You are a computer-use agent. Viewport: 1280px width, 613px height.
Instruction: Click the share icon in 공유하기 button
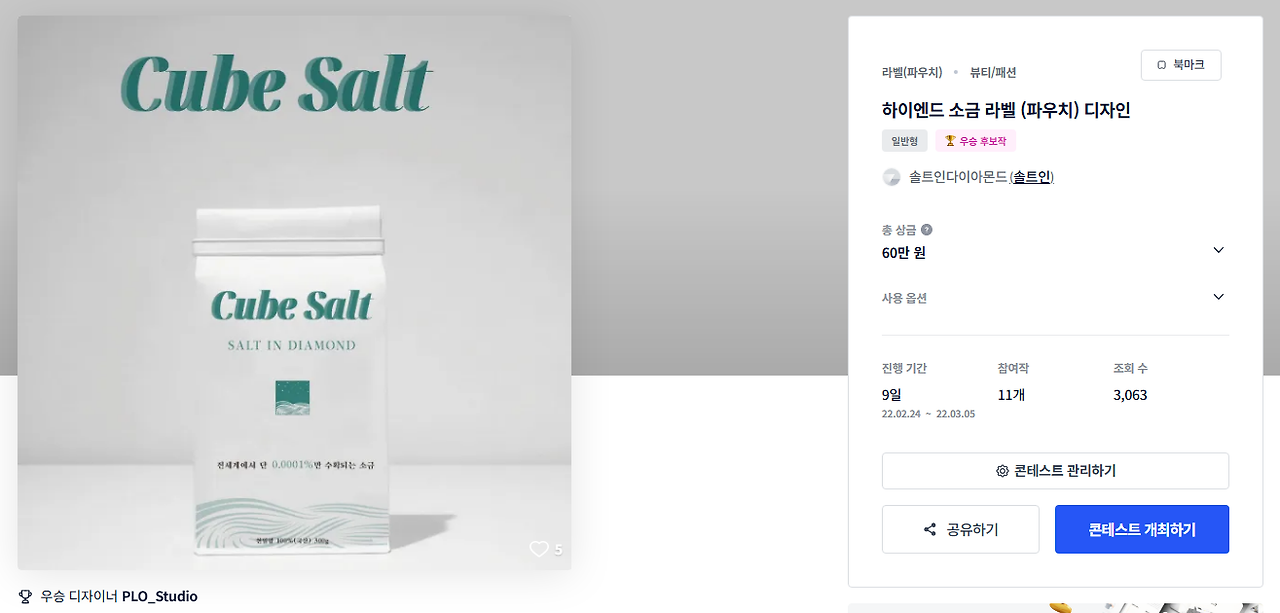tap(930, 530)
